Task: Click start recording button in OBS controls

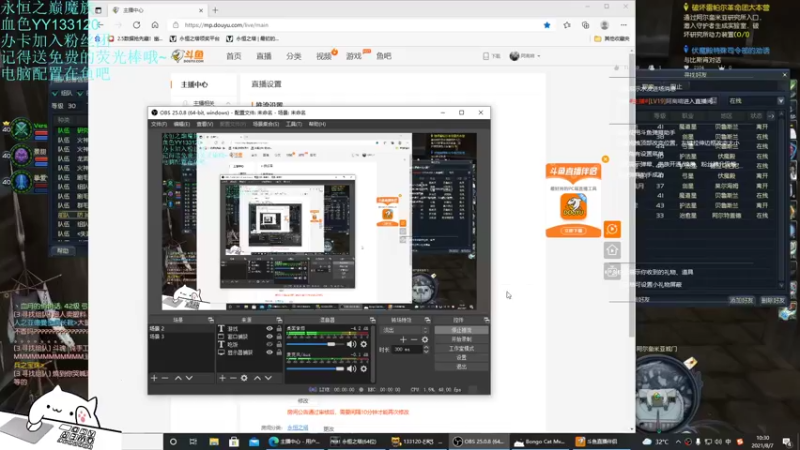Action: click(461, 339)
